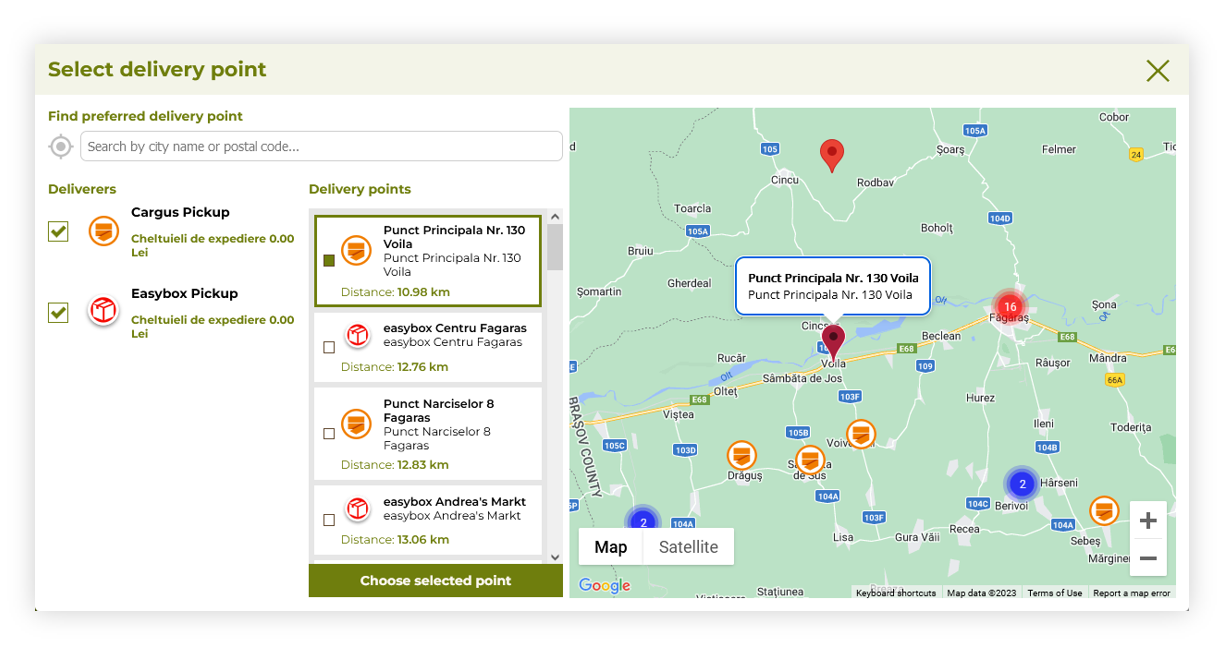Viewport: 1228px width, 655px height.
Task: Click the delivery points scrollbar up arrow
Action: 555,216
